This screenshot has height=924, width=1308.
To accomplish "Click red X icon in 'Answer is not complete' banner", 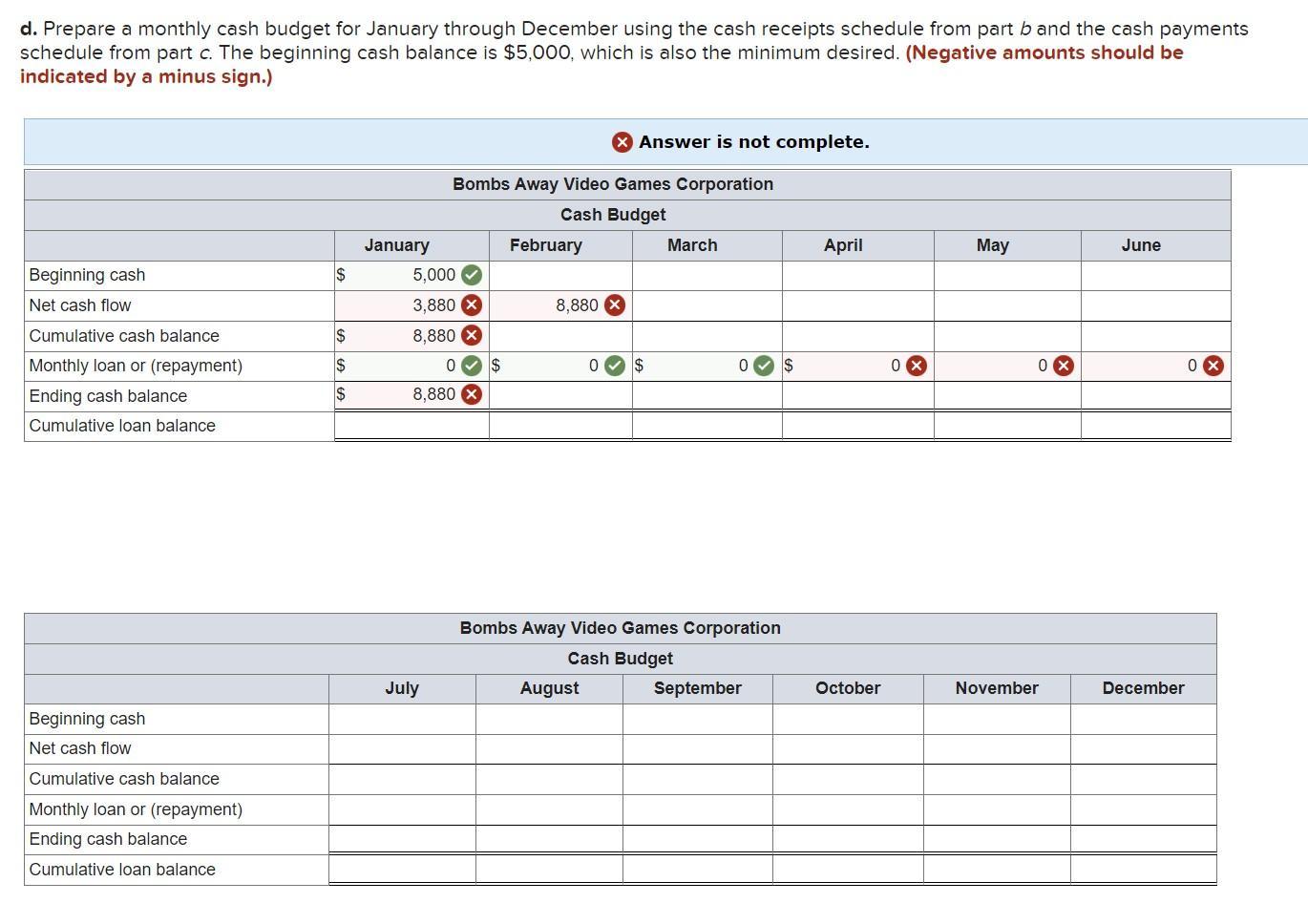I will pos(622,142).
